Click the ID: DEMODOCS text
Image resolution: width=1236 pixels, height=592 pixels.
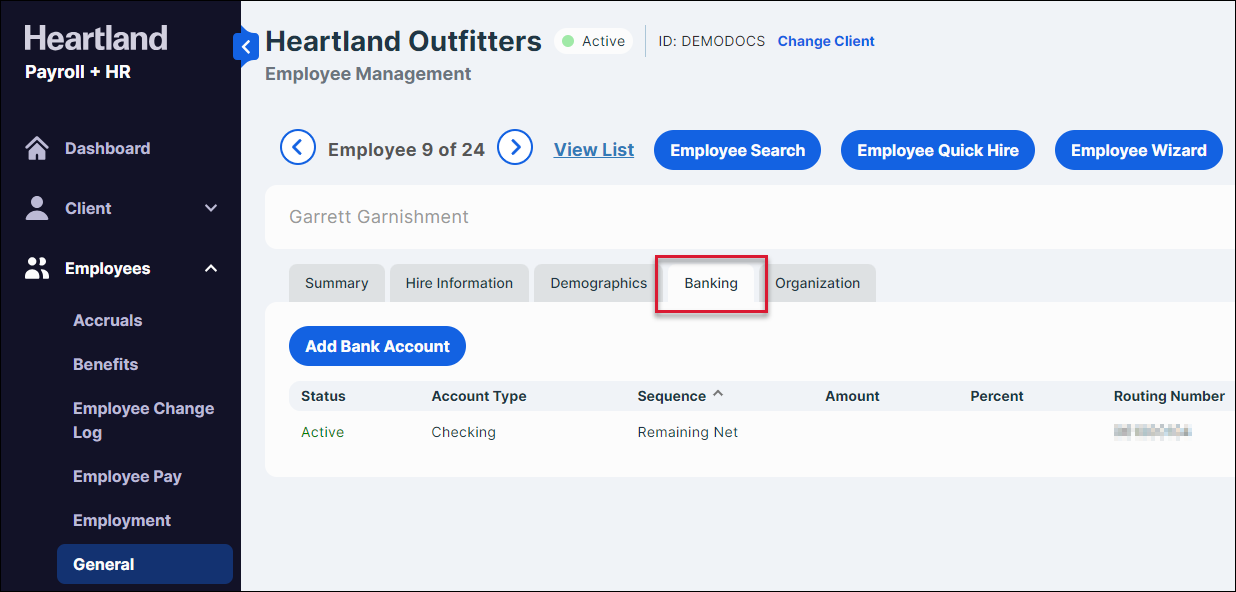(712, 41)
